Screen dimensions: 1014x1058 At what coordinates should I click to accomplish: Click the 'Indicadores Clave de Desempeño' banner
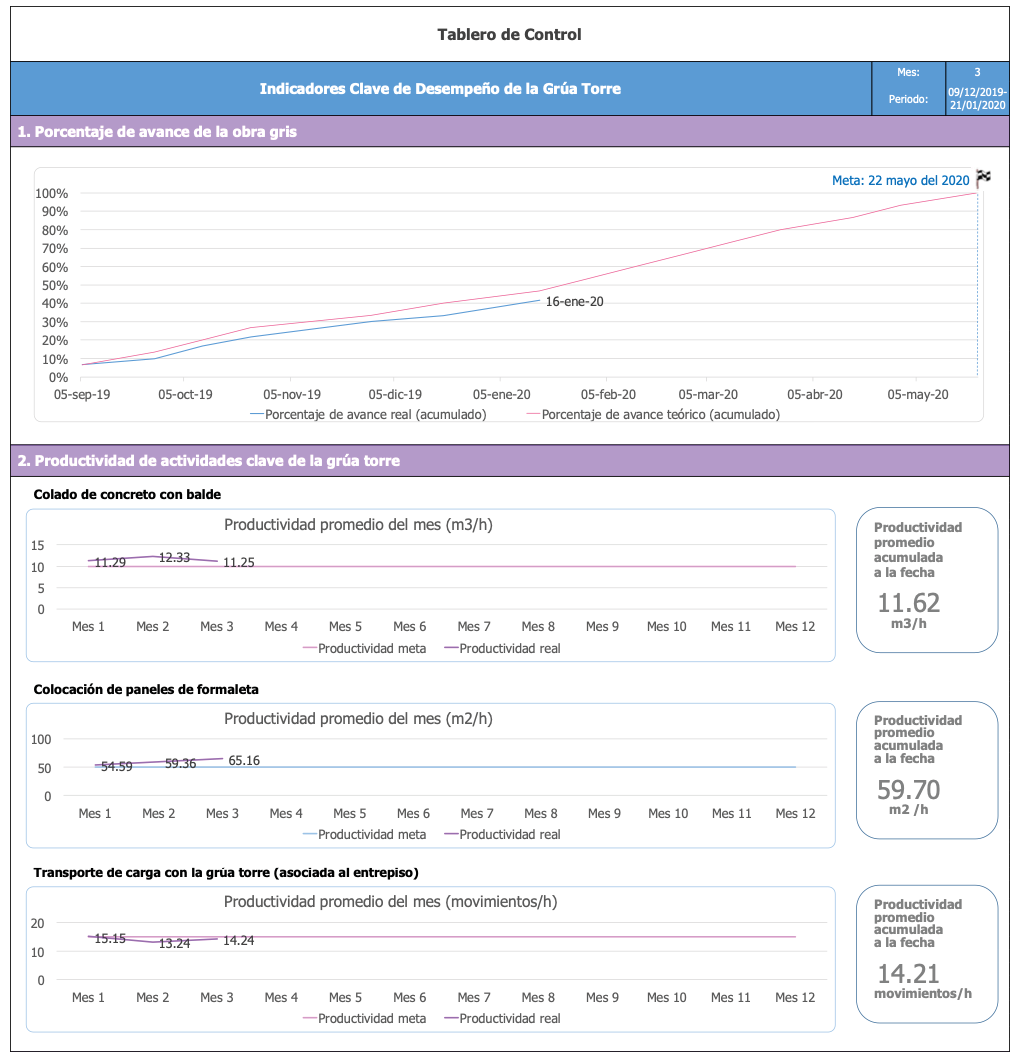[440, 89]
